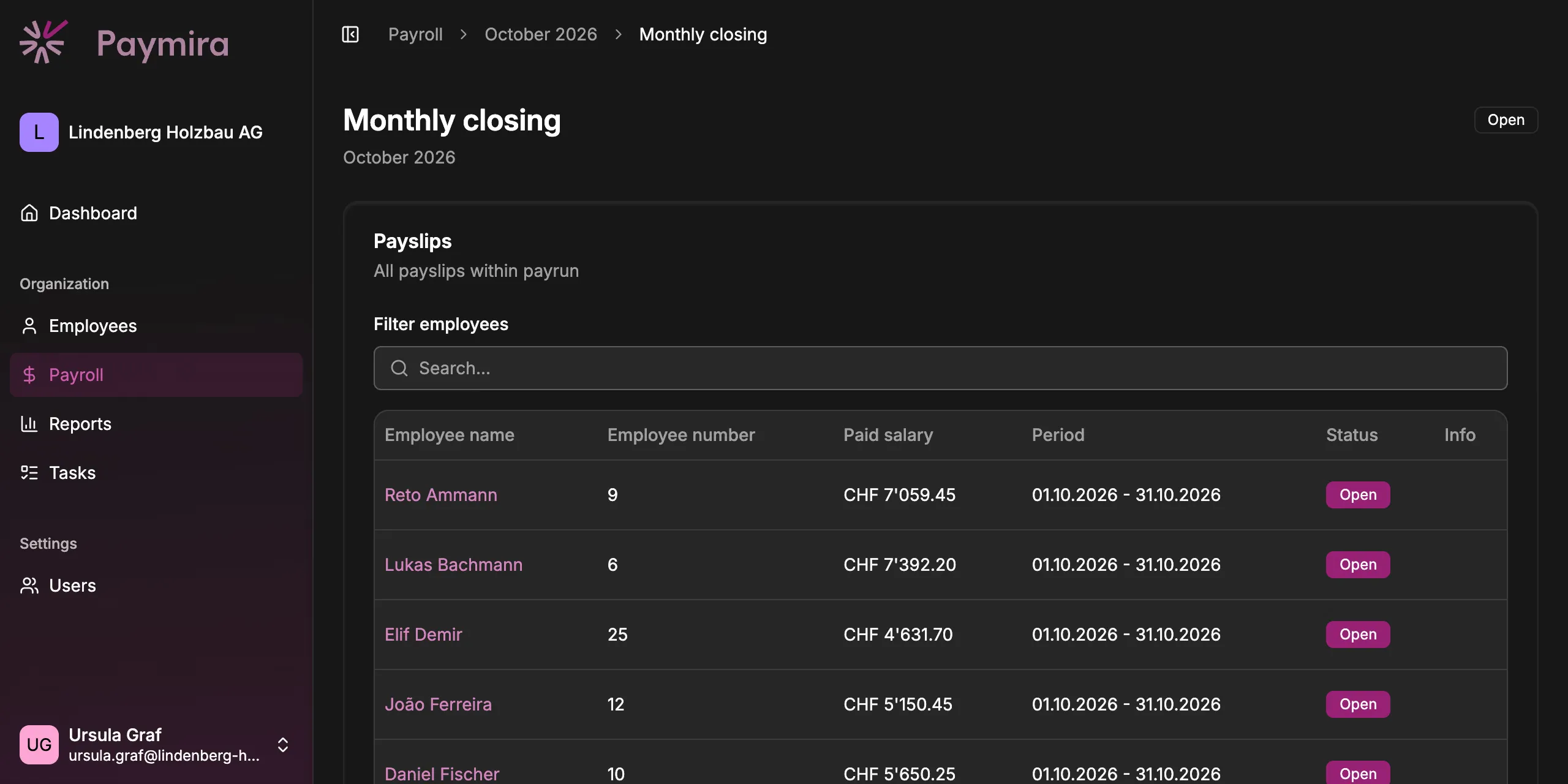Open the Users settings page
The width and height of the screenshot is (1568, 784).
156,586
